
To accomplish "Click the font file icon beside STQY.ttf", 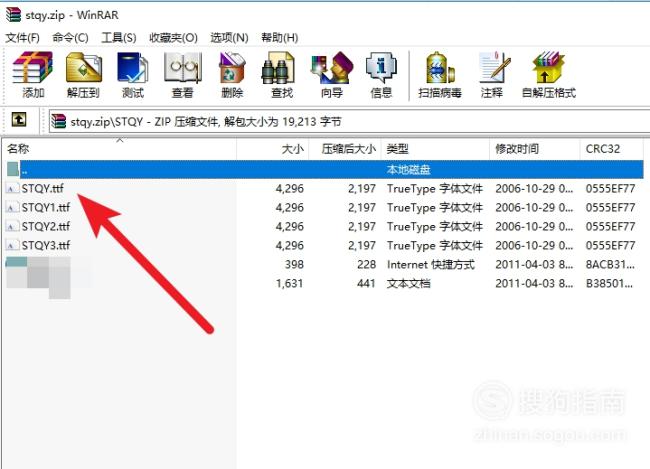I will 12,189.
